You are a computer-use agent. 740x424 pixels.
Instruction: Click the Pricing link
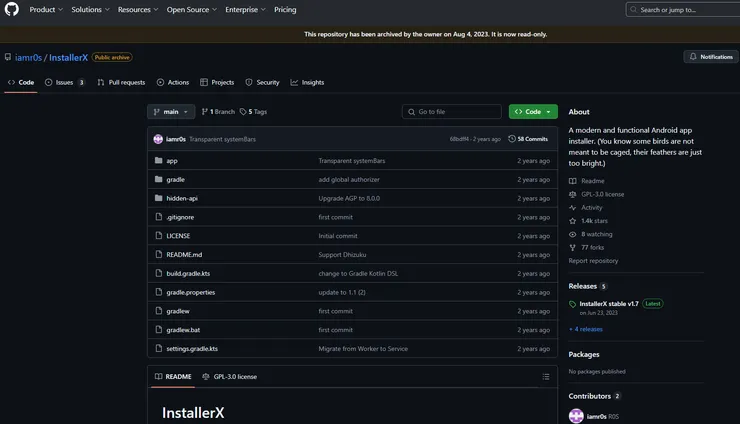(x=285, y=9)
